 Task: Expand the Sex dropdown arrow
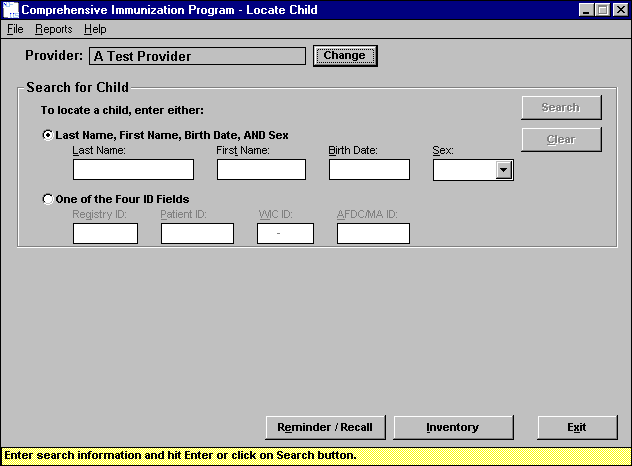[504, 171]
